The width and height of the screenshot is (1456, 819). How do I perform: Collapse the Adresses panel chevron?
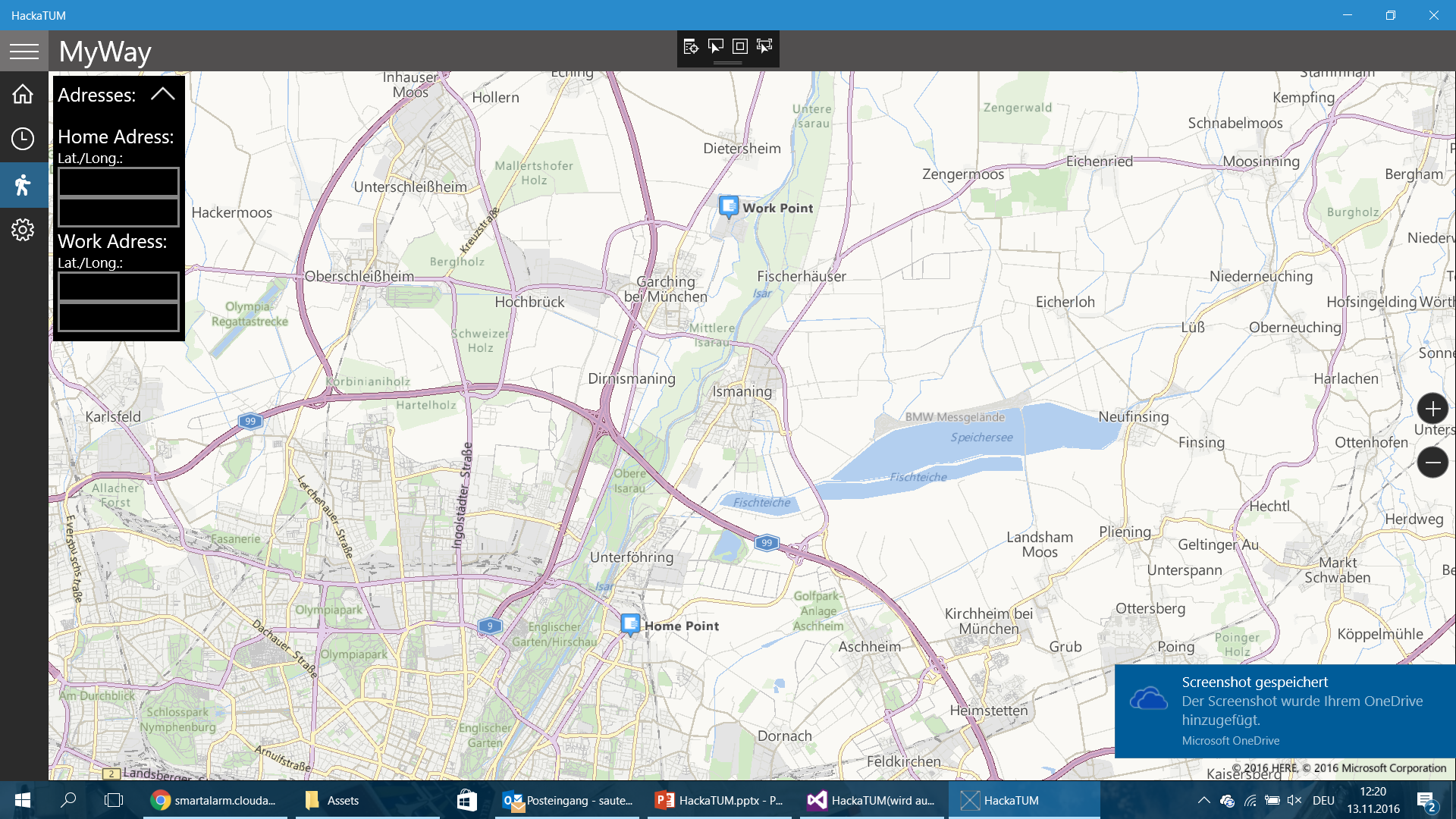pos(162,94)
